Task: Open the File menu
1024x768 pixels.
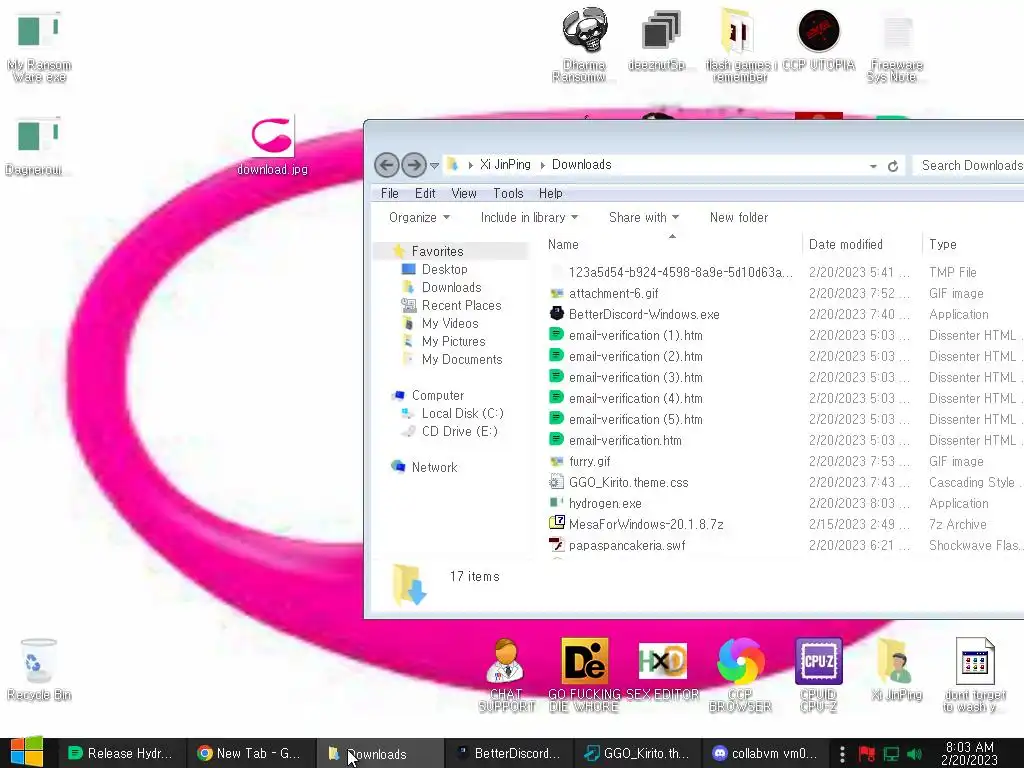Action: [x=389, y=193]
